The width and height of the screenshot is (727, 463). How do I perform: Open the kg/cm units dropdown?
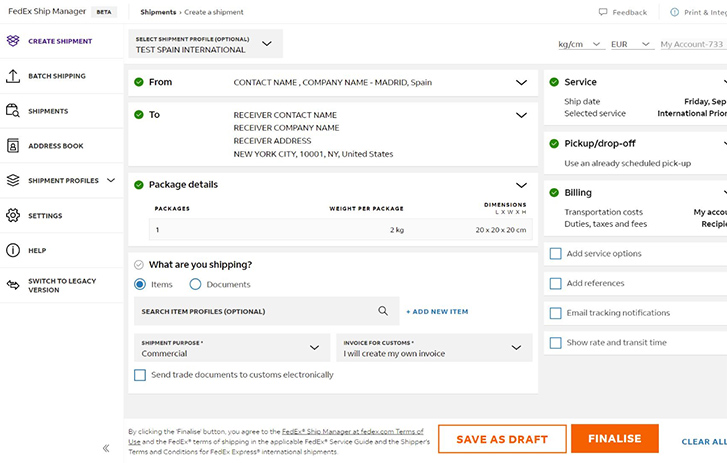580,44
